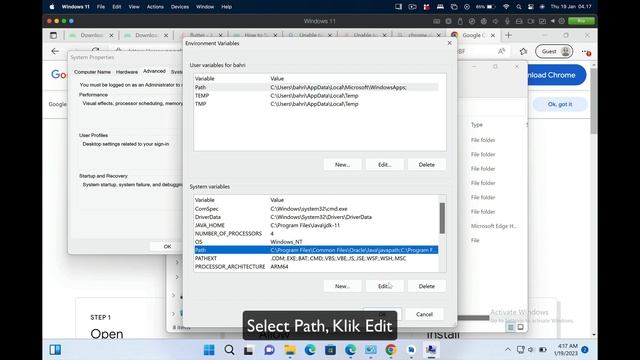Switch to the 'chrome' browser tab
This screenshot has width=640, height=360.
[x=418, y=35]
